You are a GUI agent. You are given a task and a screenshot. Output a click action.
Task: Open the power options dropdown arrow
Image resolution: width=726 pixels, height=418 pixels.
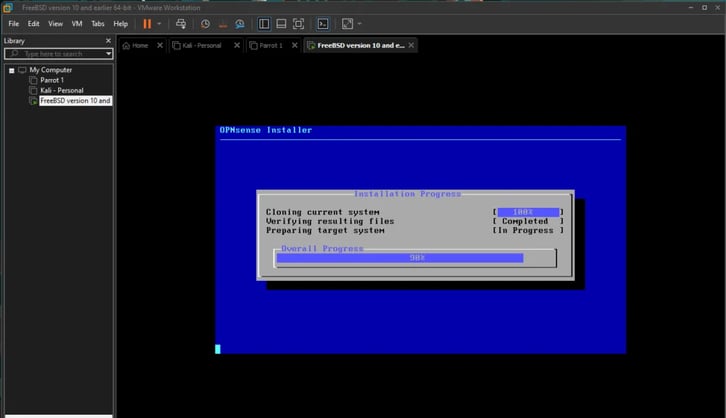(x=159, y=24)
